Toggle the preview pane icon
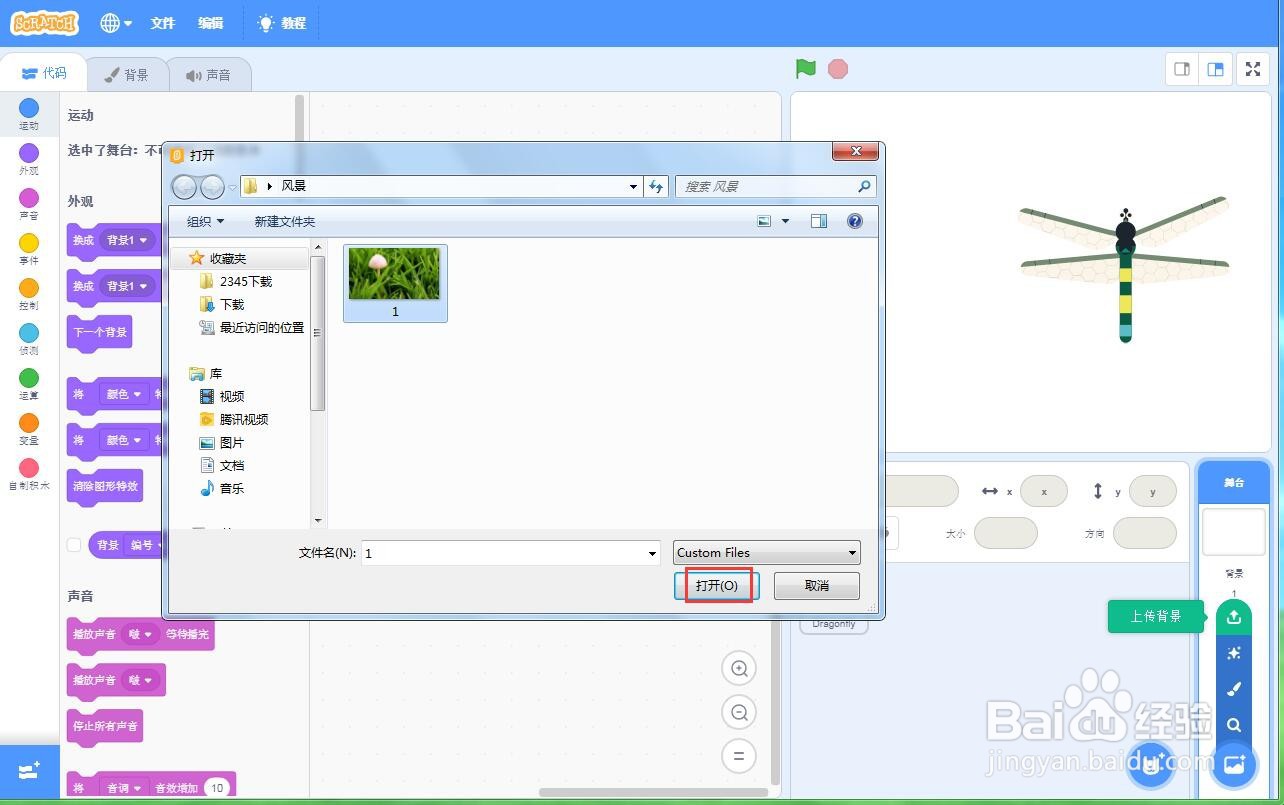Screen dimensions: 1284x805 coord(819,221)
